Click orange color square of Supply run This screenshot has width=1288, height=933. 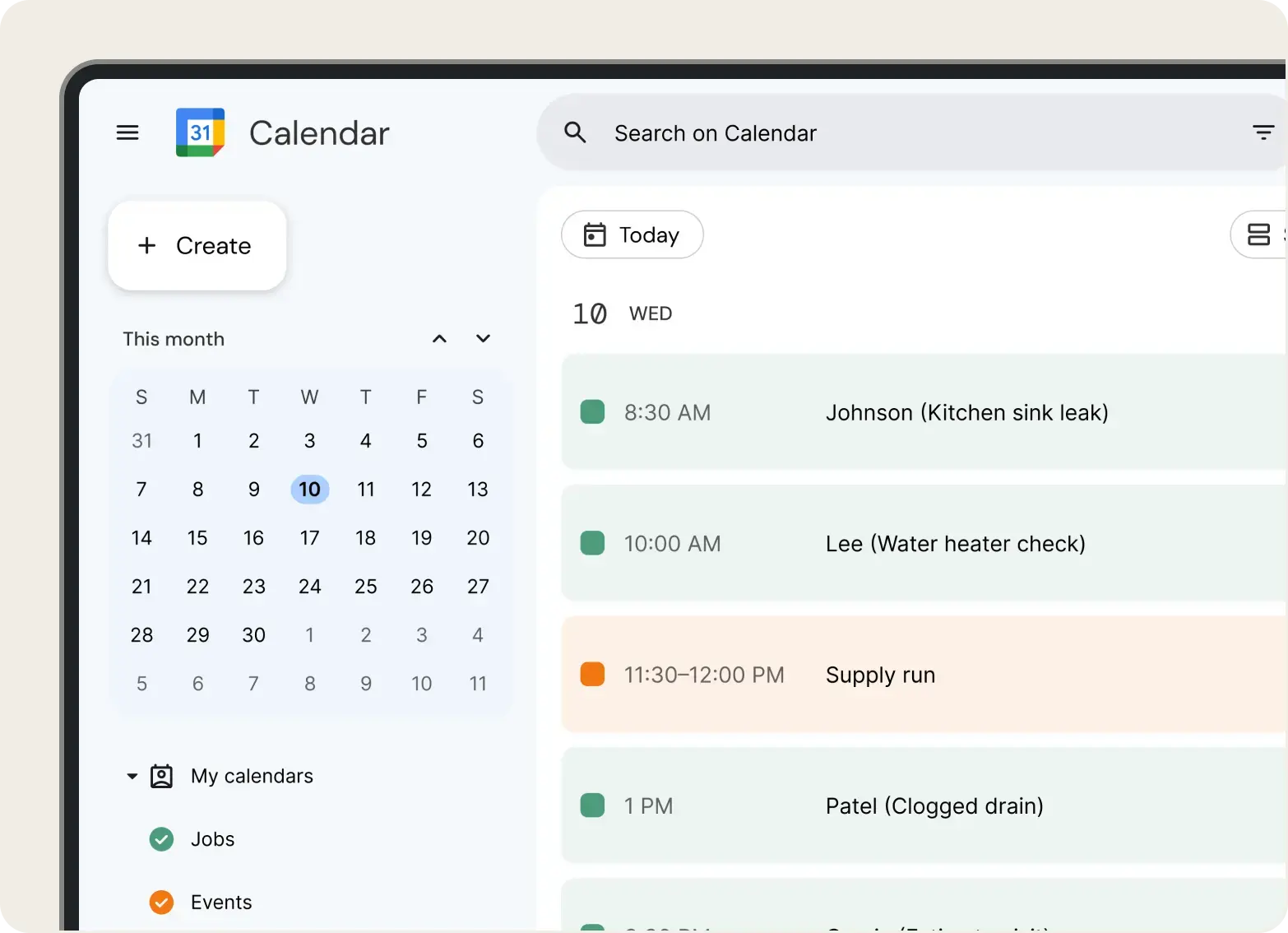[x=592, y=674]
